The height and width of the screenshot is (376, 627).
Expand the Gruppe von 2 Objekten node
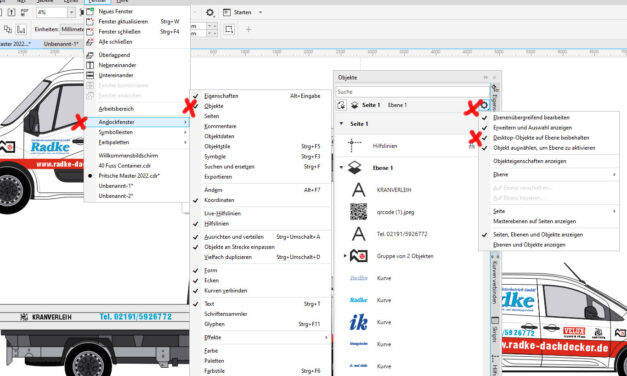pos(345,255)
